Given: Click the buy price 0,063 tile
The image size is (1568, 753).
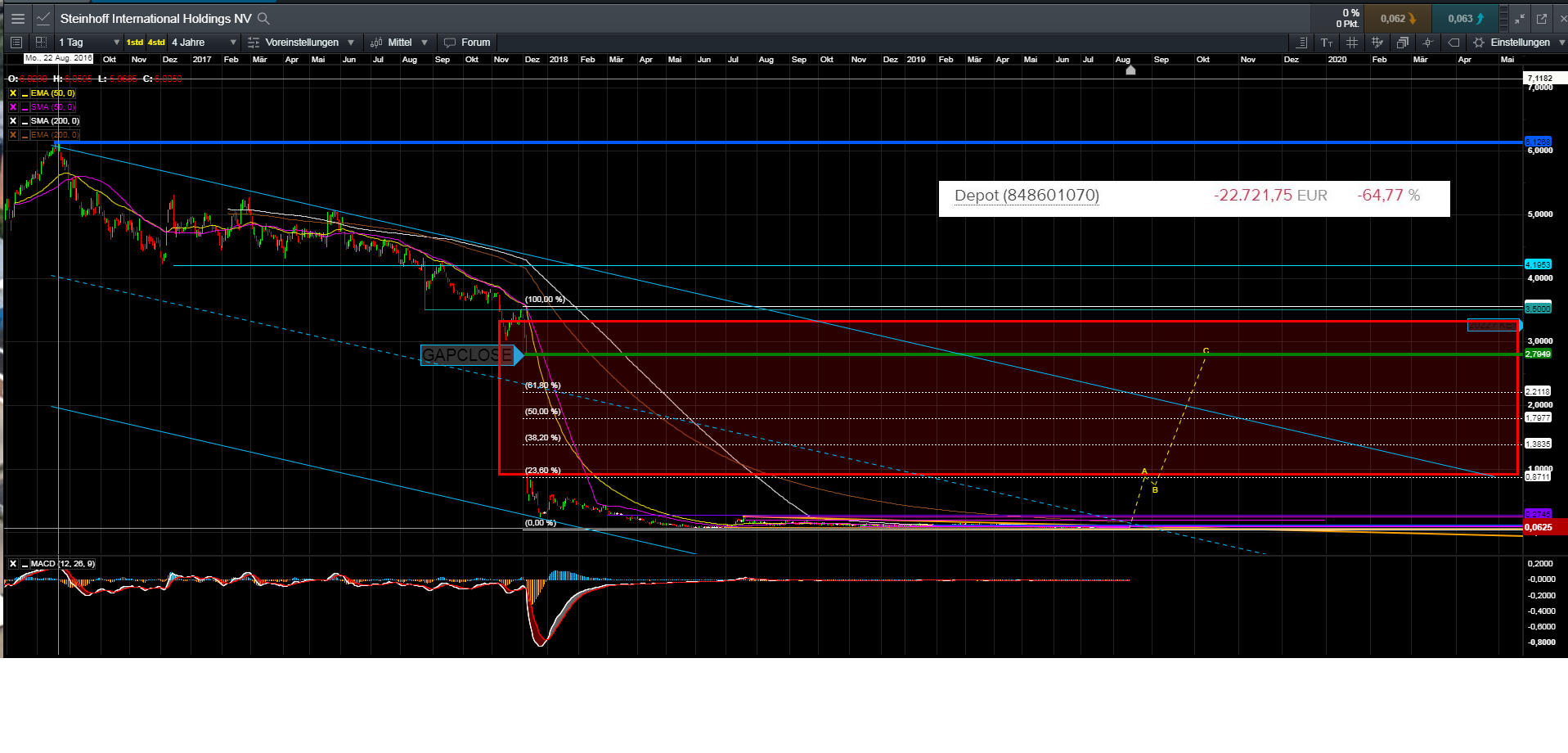Looking at the screenshot, I should [1465, 18].
